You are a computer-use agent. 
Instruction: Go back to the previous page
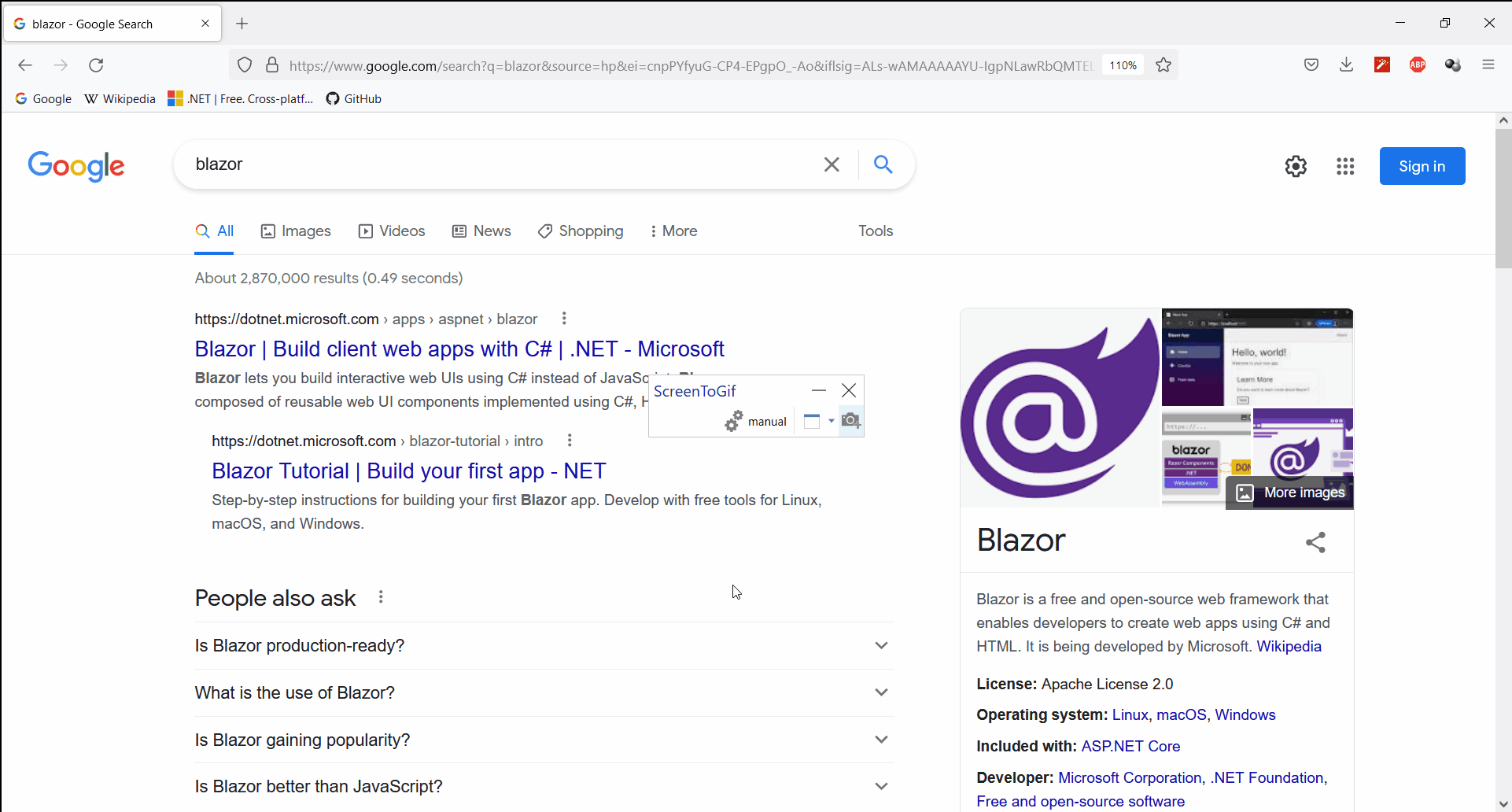tap(25, 65)
